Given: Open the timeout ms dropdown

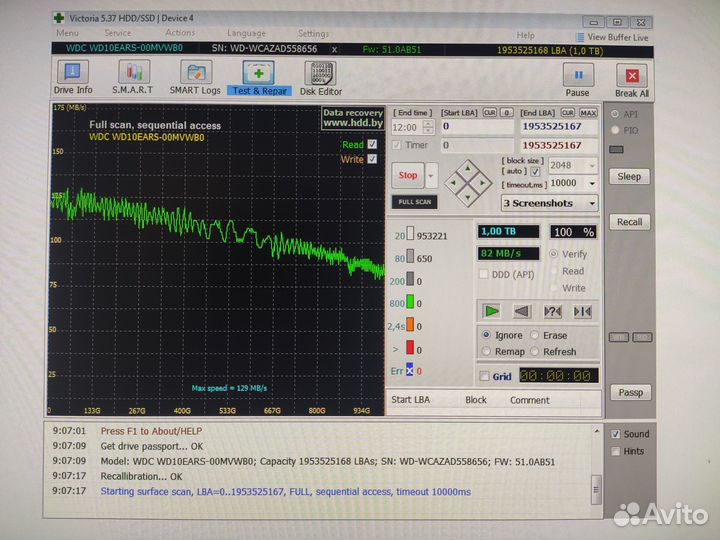Looking at the screenshot, I should (592, 184).
